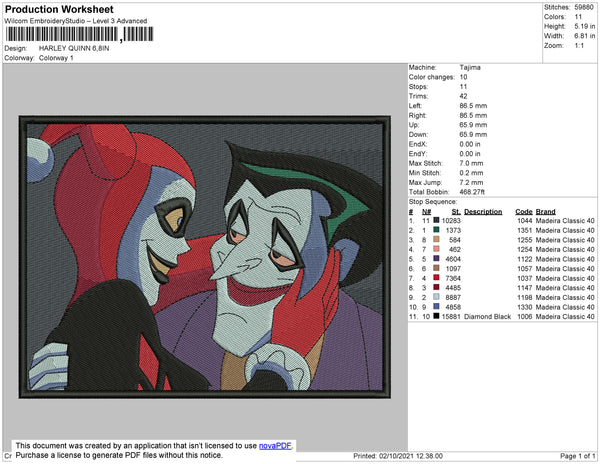Click the St. stitch count column header
The width and height of the screenshot is (600, 464).
[456, 211]
